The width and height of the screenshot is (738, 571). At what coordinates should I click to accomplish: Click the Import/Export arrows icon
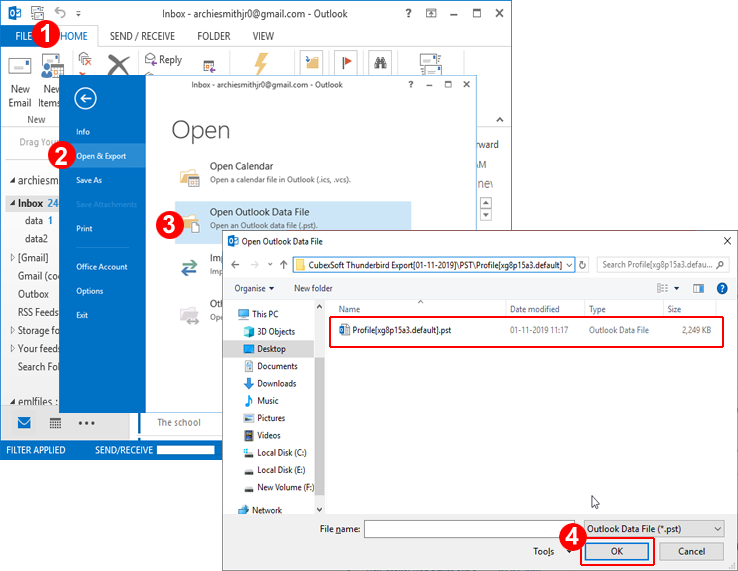click(190, 268)
